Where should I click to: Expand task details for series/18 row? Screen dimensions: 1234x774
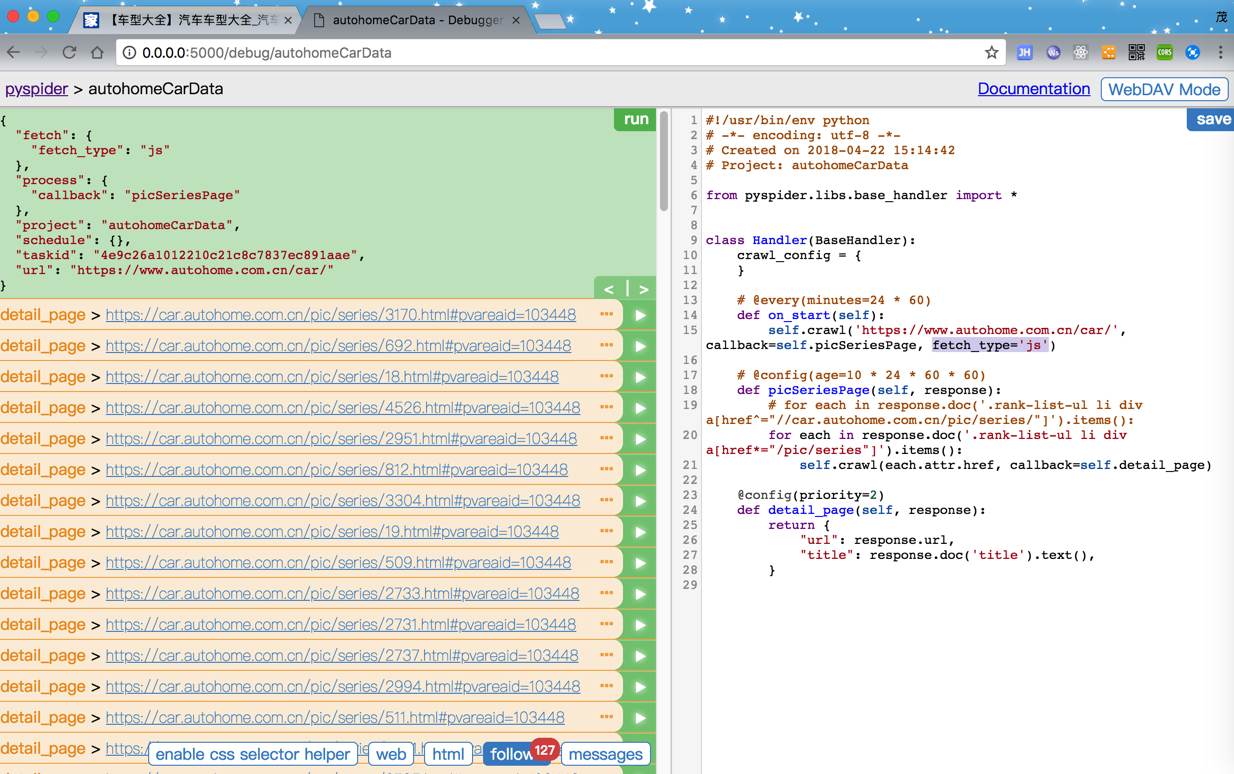(606, 377)
